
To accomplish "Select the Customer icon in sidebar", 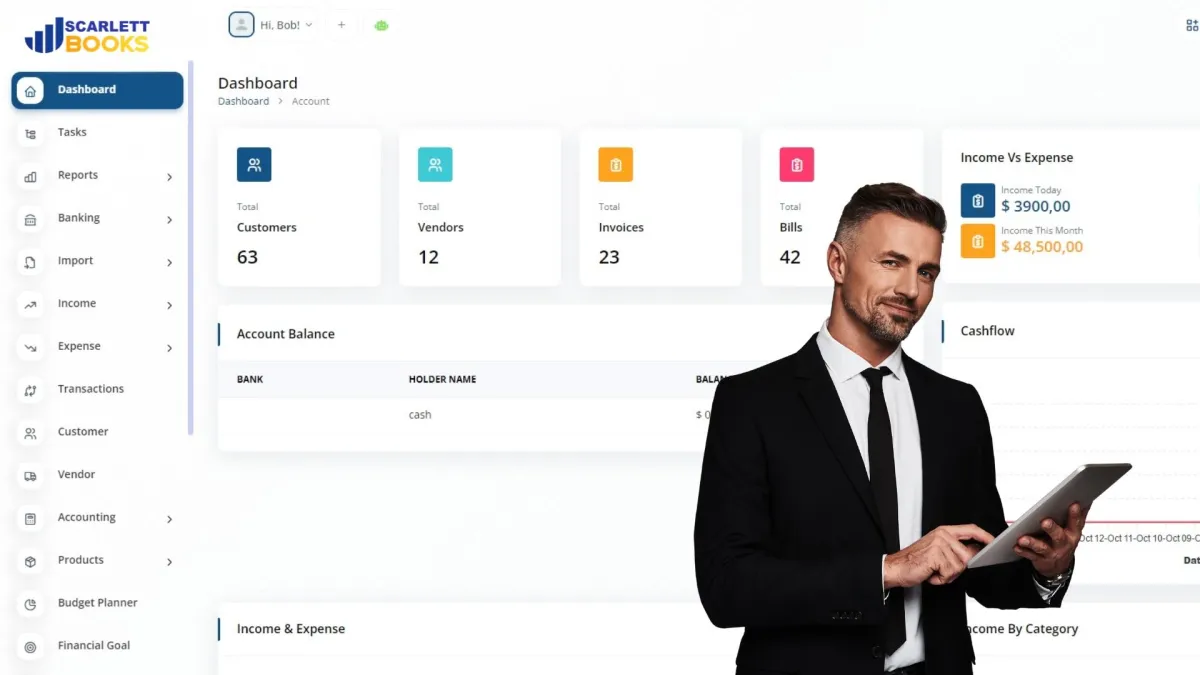I will click(x=30, y=433).
